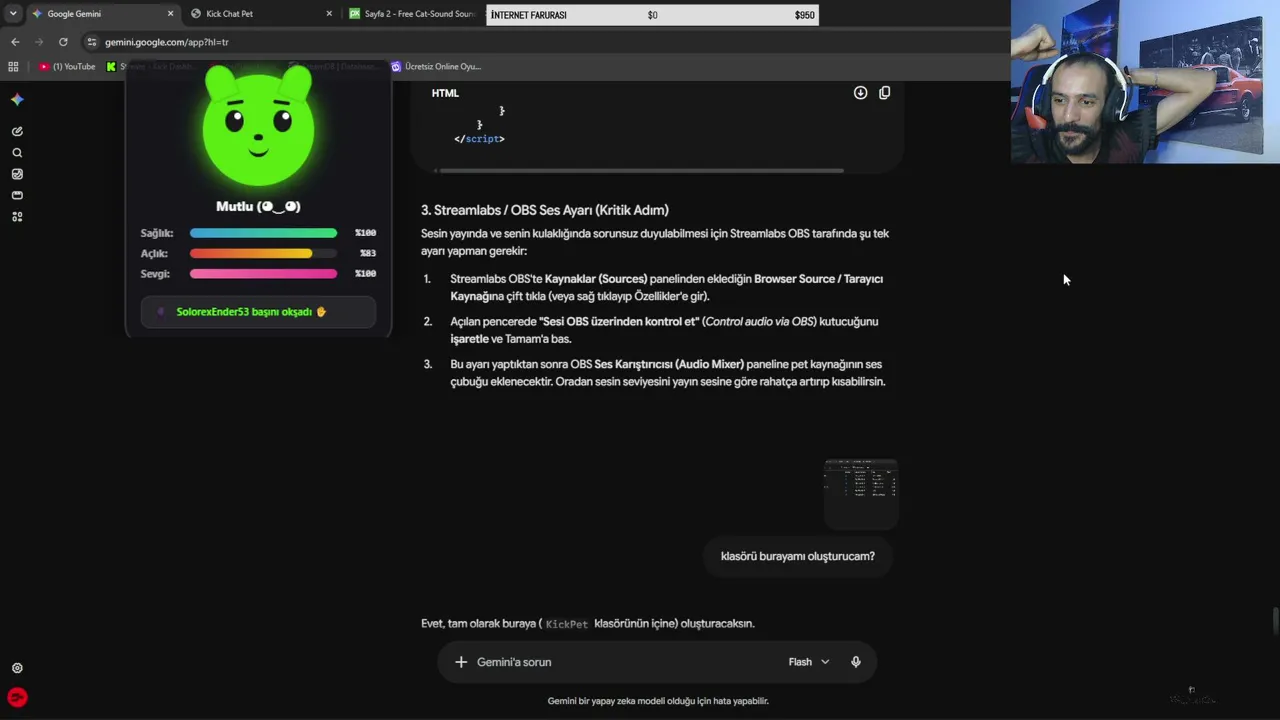Viewport: 1280px width, 720px height.
Task: Click the page vertical scrollbar thumb
Action: click(1275, 620)
